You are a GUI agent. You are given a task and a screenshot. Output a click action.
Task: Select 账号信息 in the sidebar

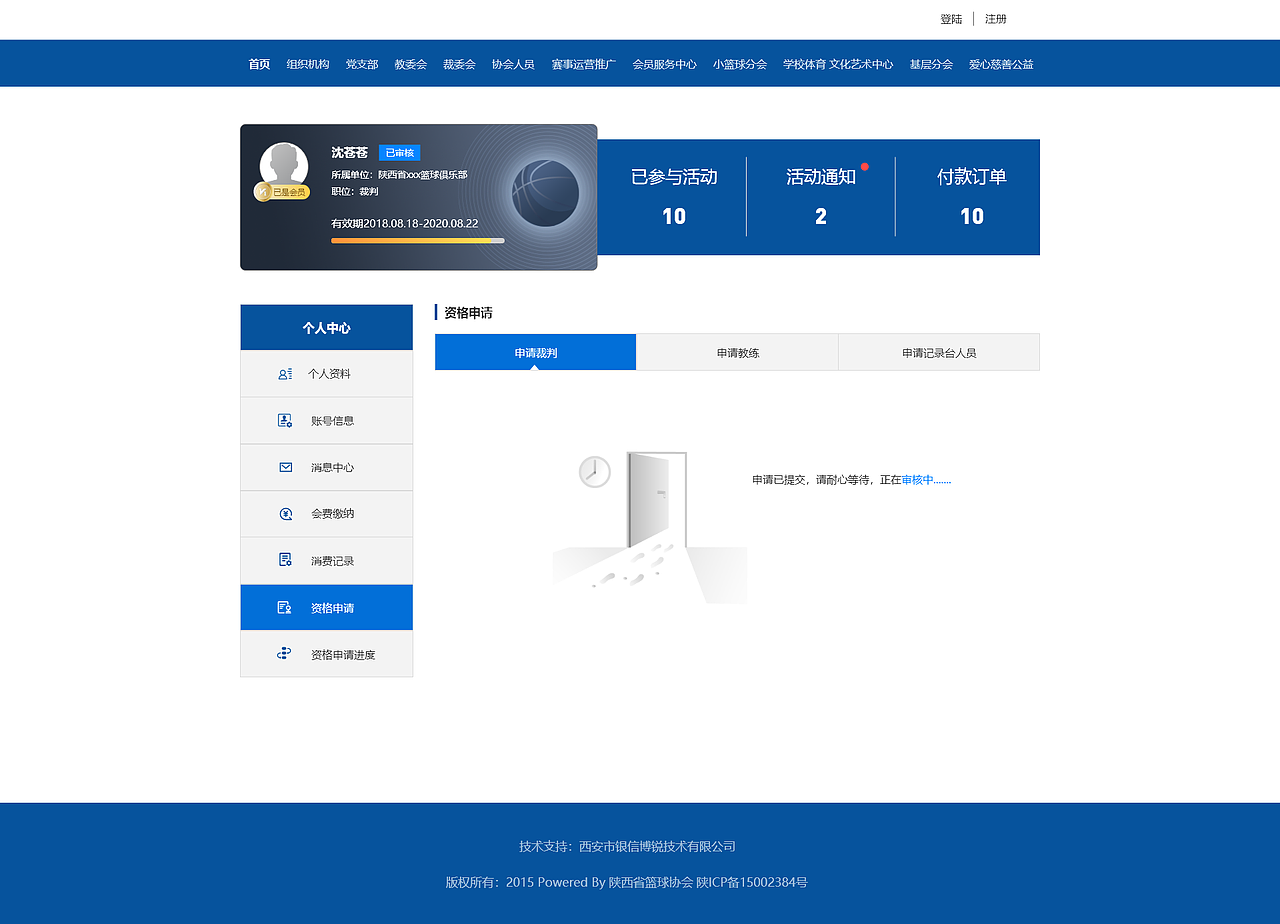327,421
